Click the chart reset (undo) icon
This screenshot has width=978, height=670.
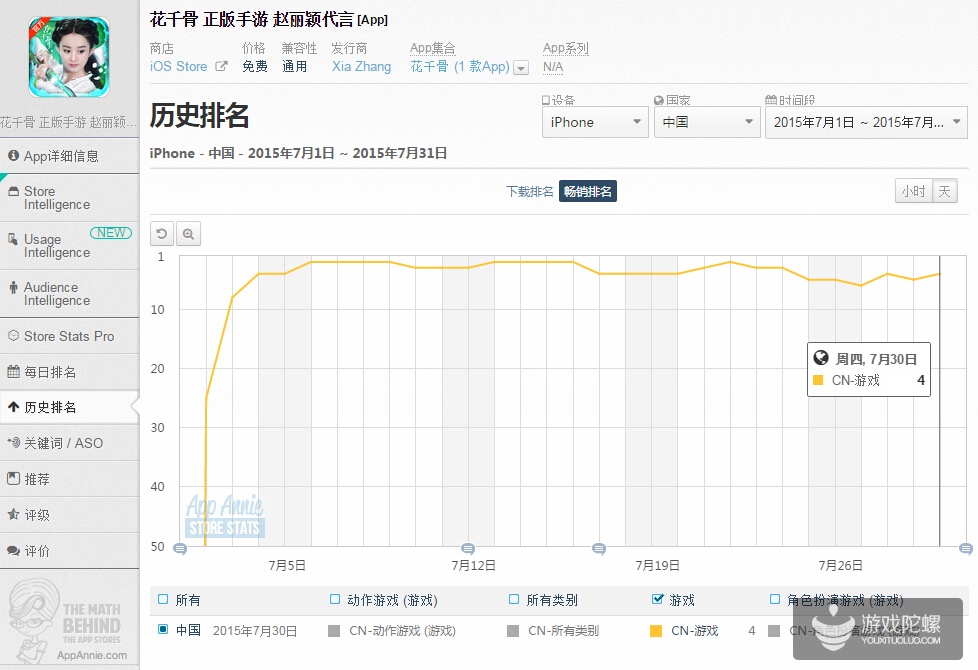coord(162,234)
